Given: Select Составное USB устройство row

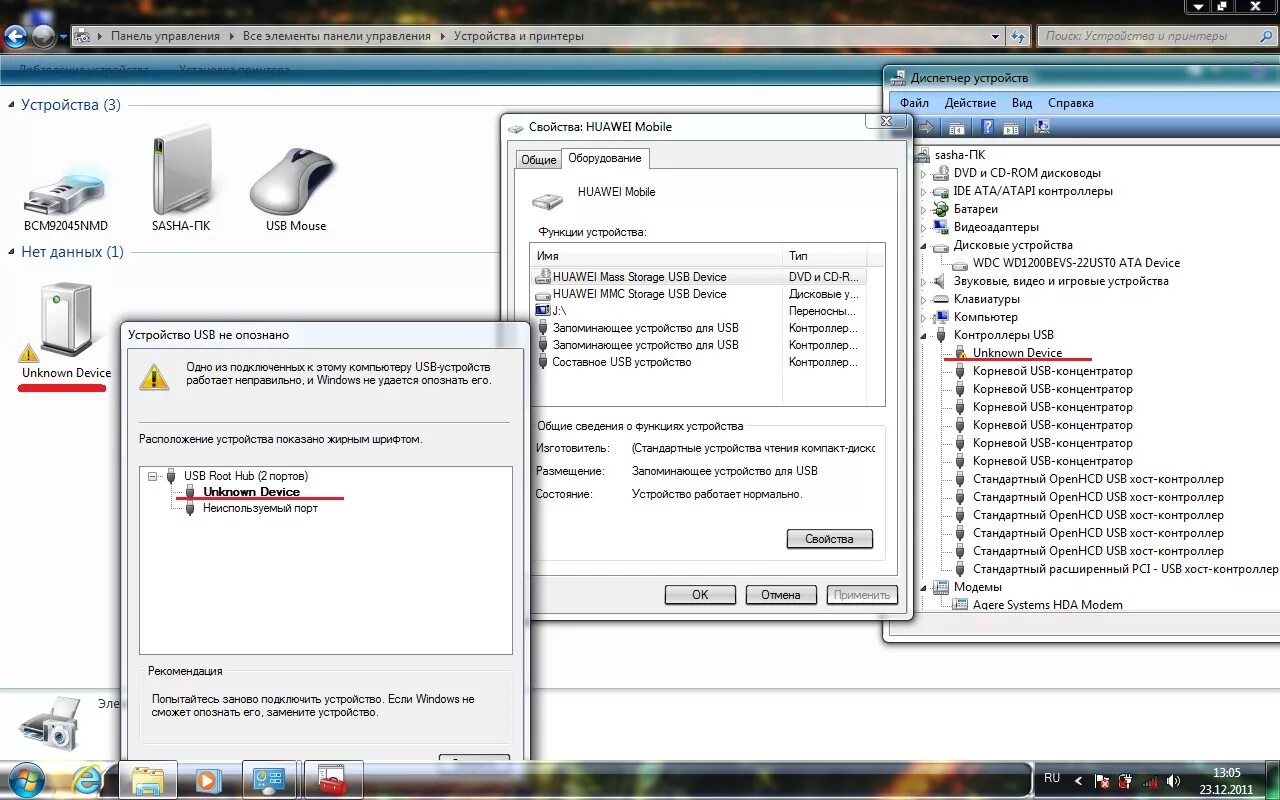Looking at the screenshot, I should 699,362.
